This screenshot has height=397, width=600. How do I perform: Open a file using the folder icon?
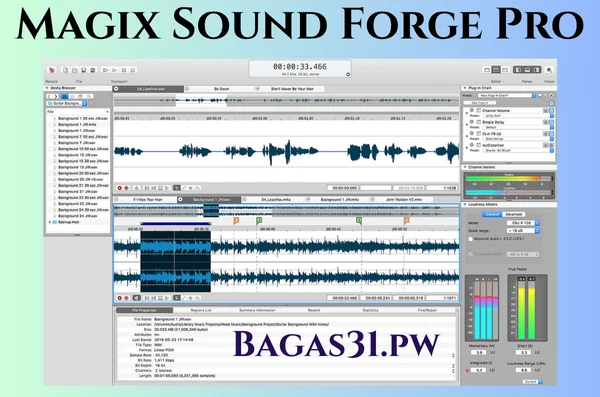tap(75, 70)
